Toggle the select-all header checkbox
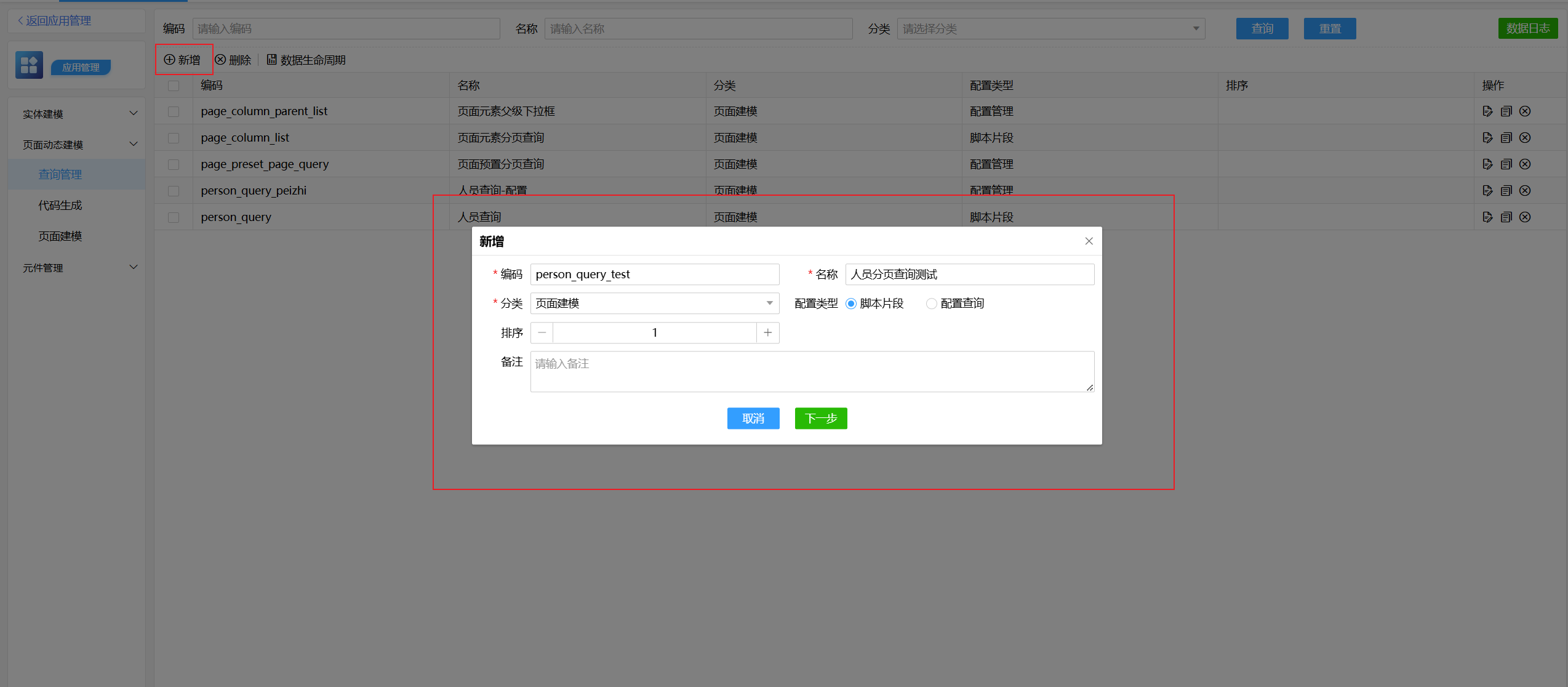1568x687 pixels. coord(174,86)
